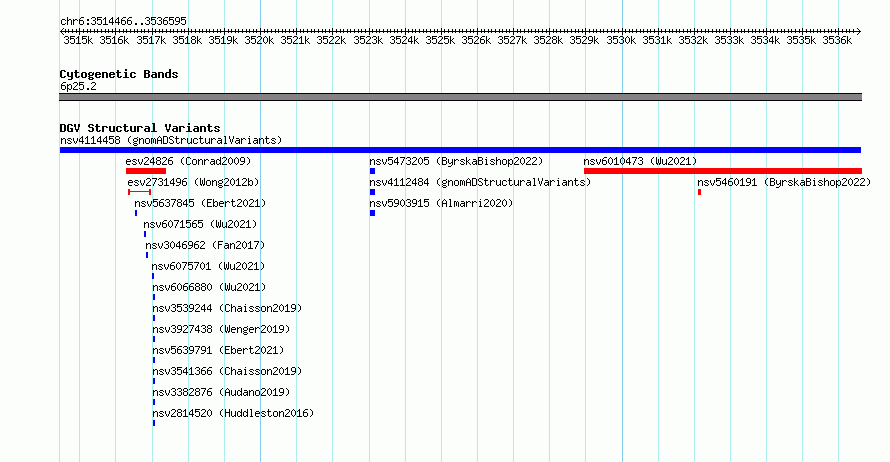Click the ruler's right end arrow
The height and width of the screenshot is (462, 890).
(859, 31)
